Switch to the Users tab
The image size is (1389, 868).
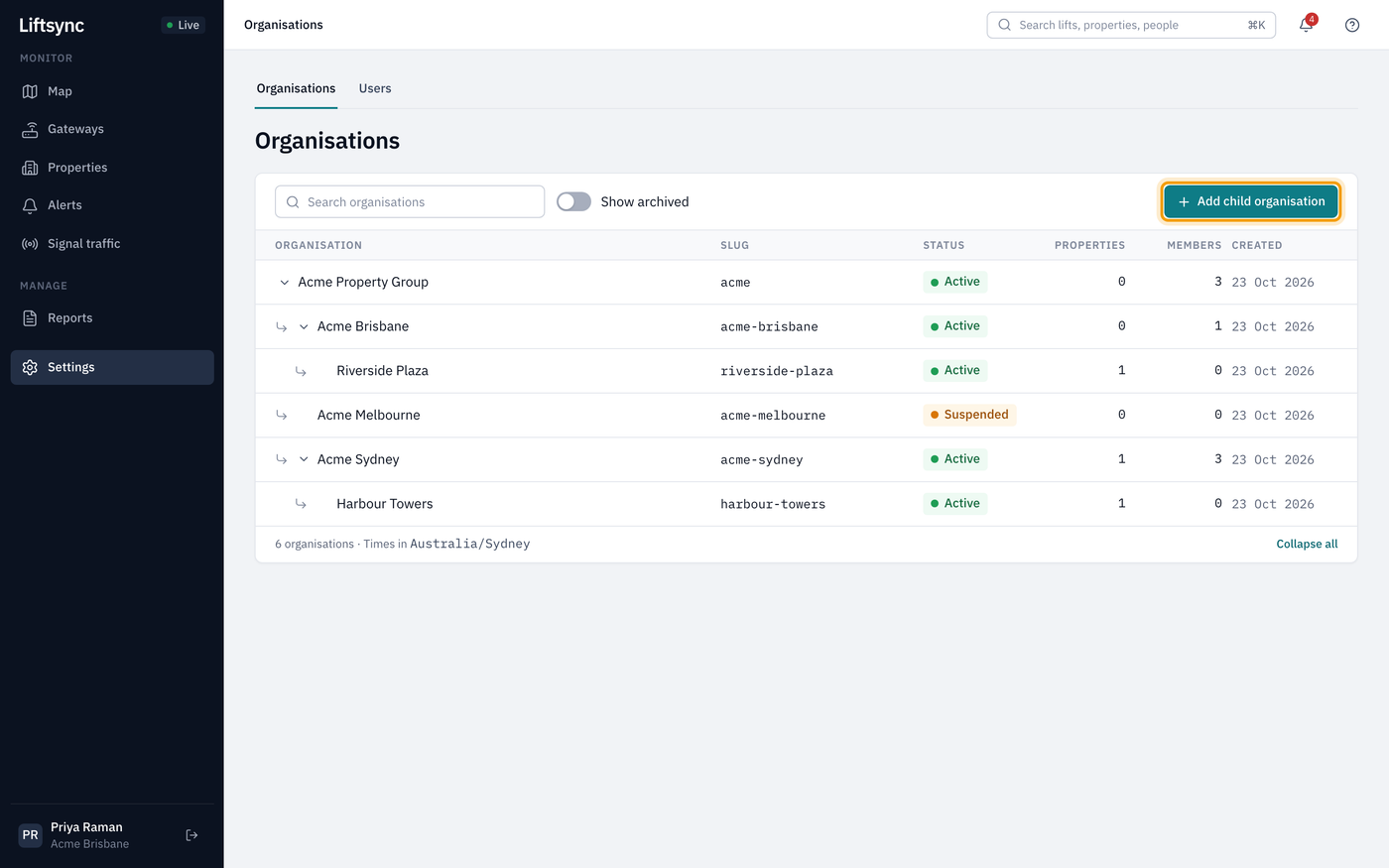(375, 88)
